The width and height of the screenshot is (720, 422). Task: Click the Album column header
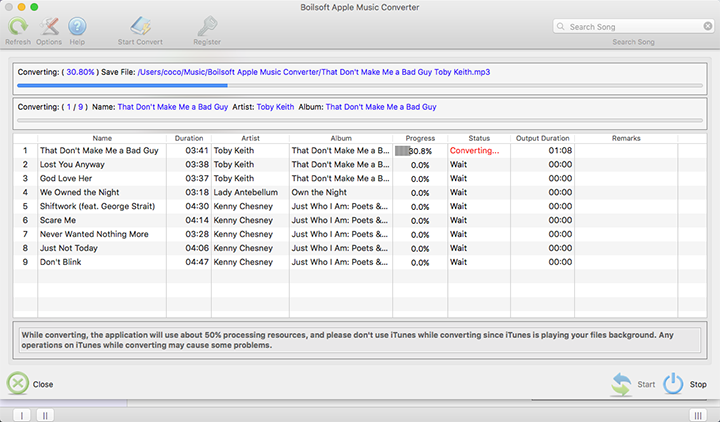tap(341, 138)
